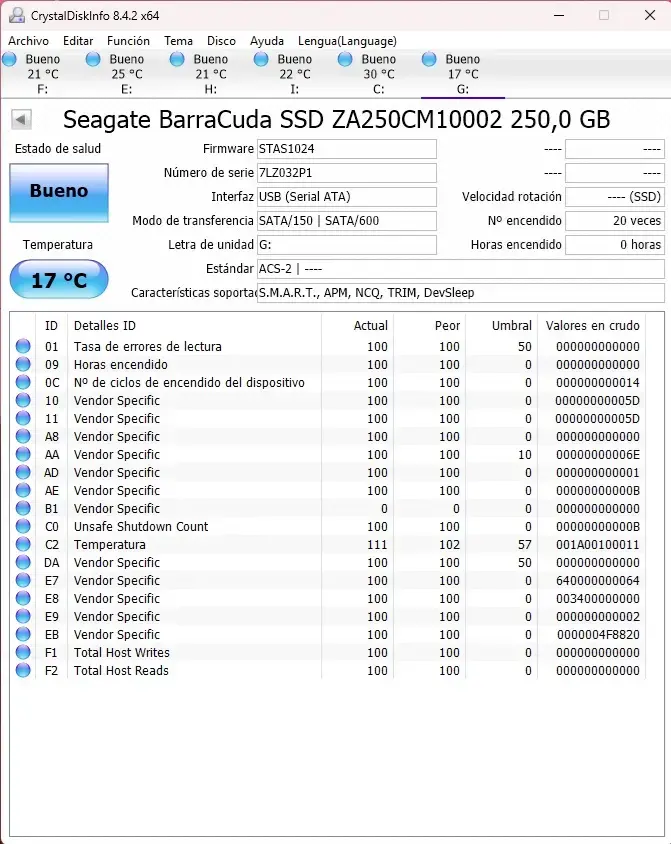671x844 pixels.
Task: Click the Detalles ID column header
Action: [x=194, y=326]
